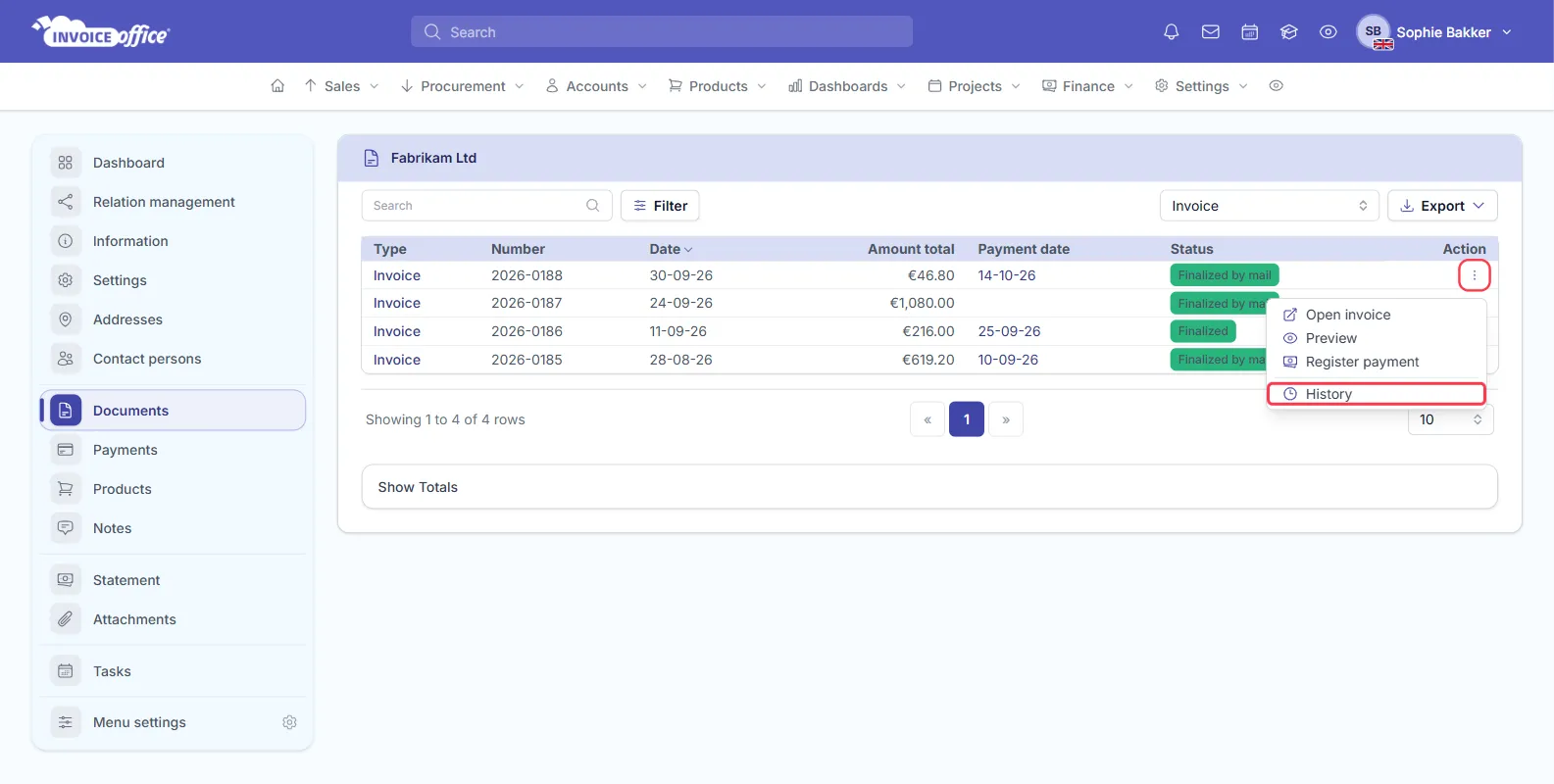Viewport: 1554px width, 784px height.
Task: Go to the previous page arrow
Action: coord(927,419)
